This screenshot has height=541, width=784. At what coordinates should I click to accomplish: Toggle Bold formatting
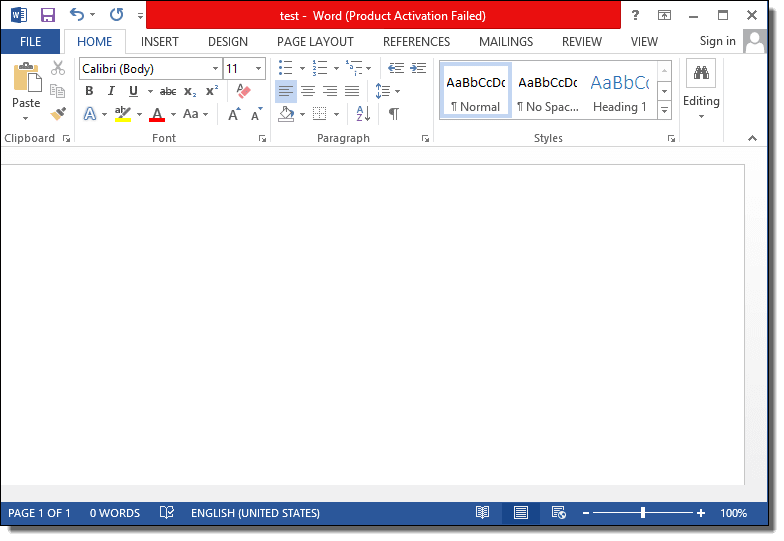point(89,91)
